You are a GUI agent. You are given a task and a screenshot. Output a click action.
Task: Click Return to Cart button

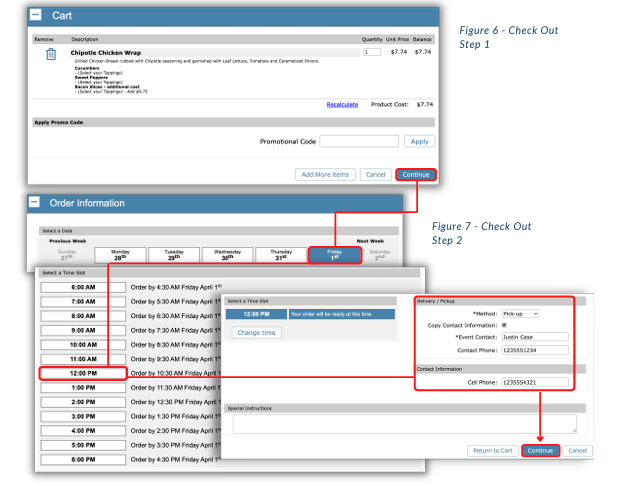click(493, 451)
